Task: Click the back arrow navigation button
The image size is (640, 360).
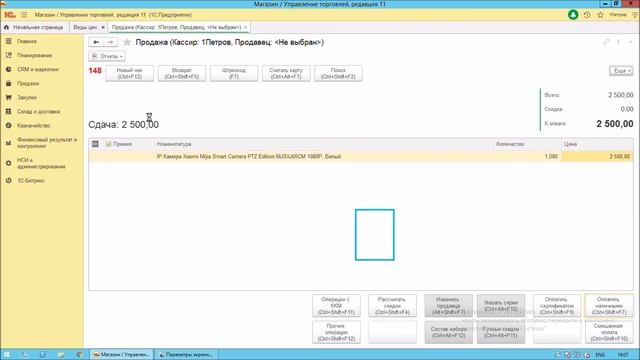Action: (x=96, y=42)
